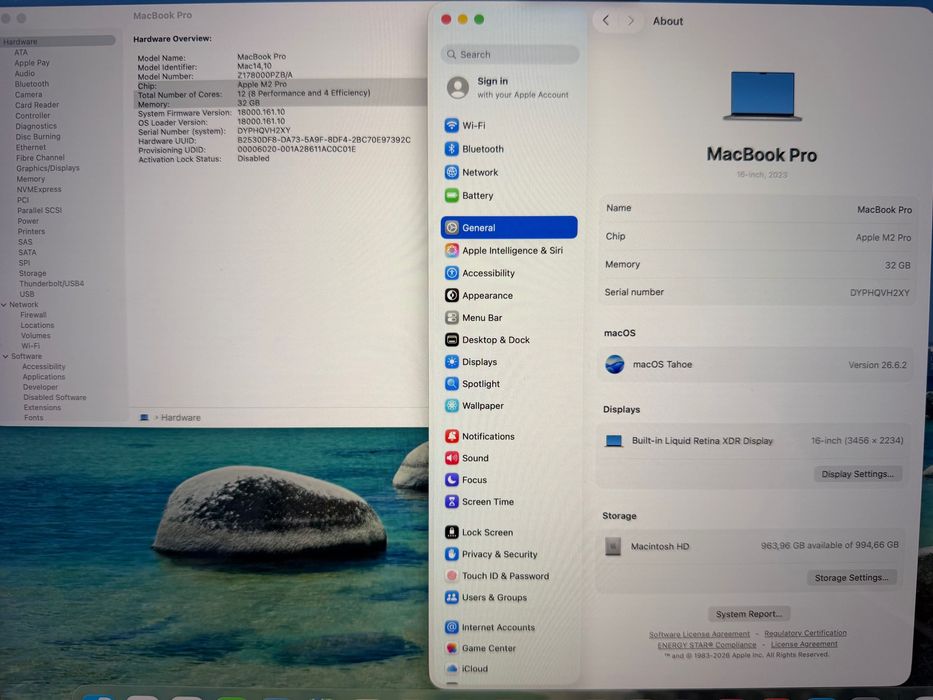Open Apple Intelligence & Siri icon
This screenshot has width=933, height=700.
[x=452, y=251]
